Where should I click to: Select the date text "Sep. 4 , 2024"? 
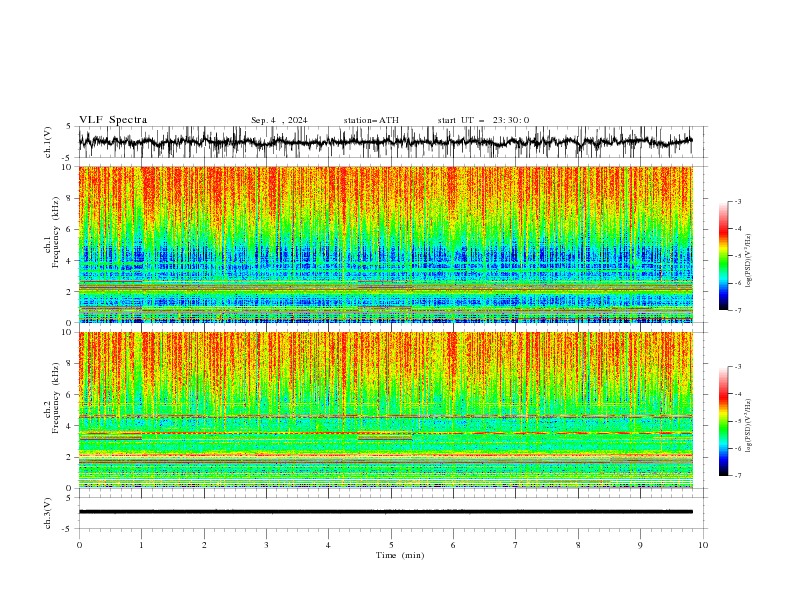[x=279, y=120]
